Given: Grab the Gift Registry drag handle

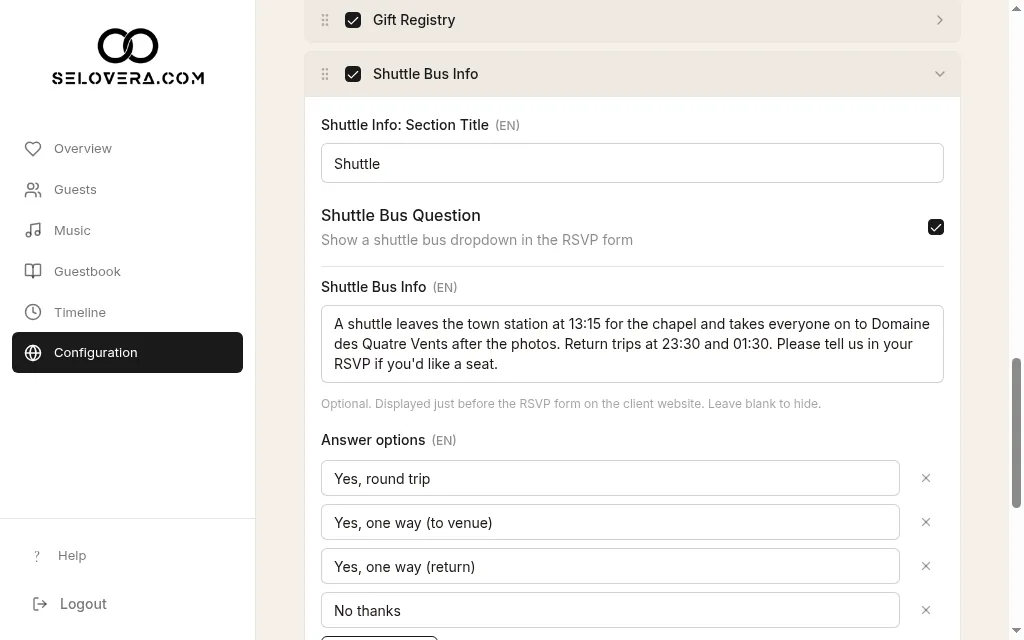Looking at the screenshot, I should tap(325, 20).
